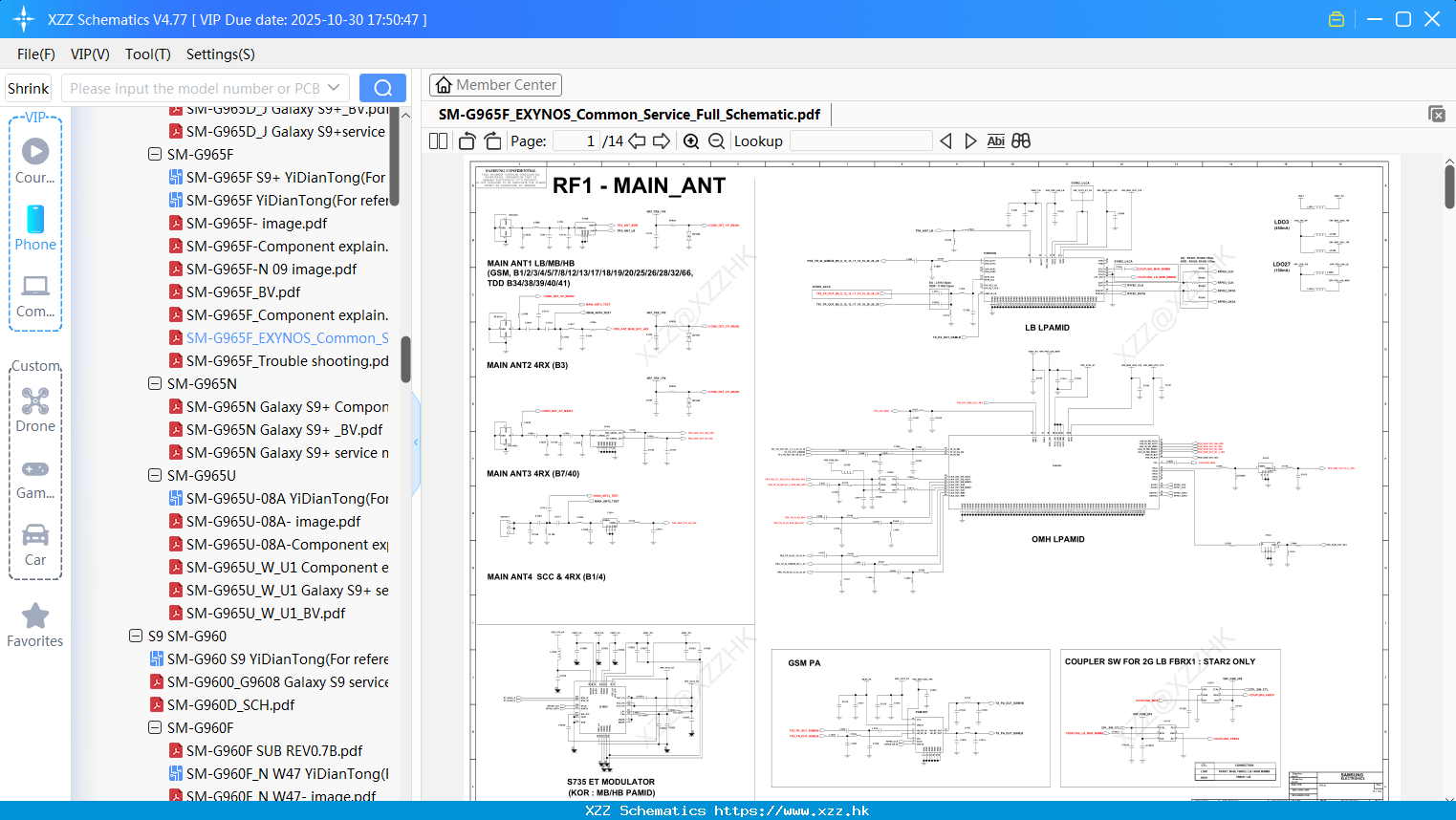Click the model number search field
This screenshot has height=820, width=1456.
194,88
